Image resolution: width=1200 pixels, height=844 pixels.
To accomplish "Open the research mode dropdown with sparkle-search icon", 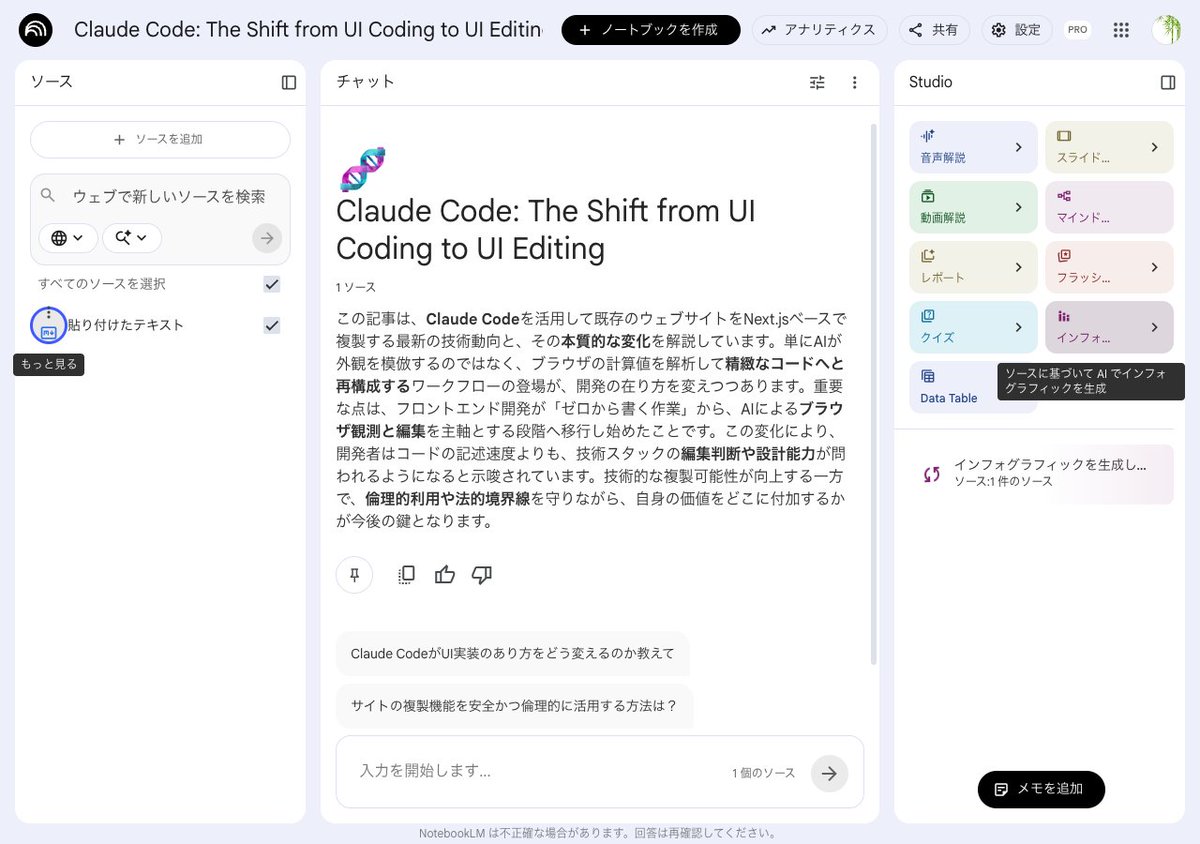I will (132, 238).
